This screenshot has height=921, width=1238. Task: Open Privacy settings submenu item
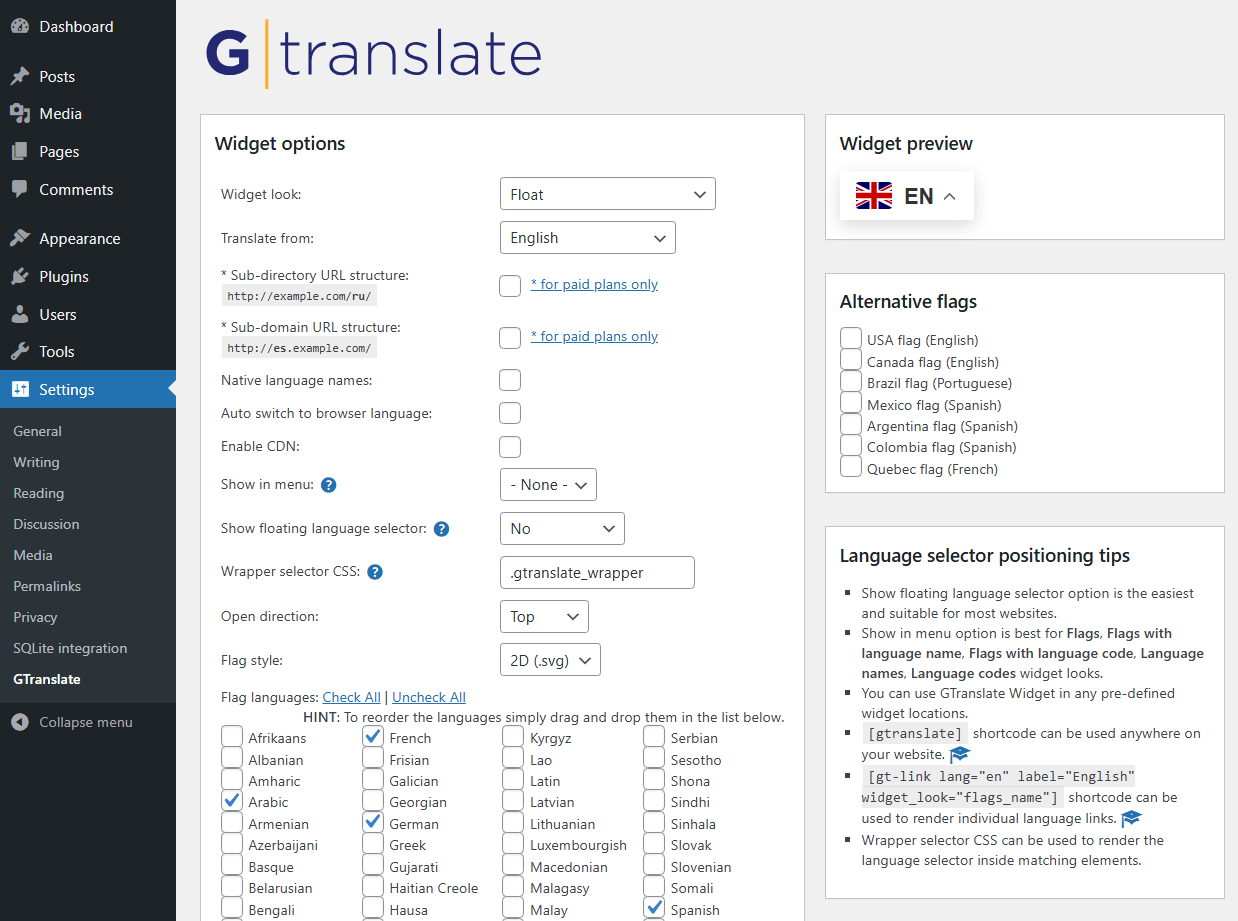tap(35, 617)
